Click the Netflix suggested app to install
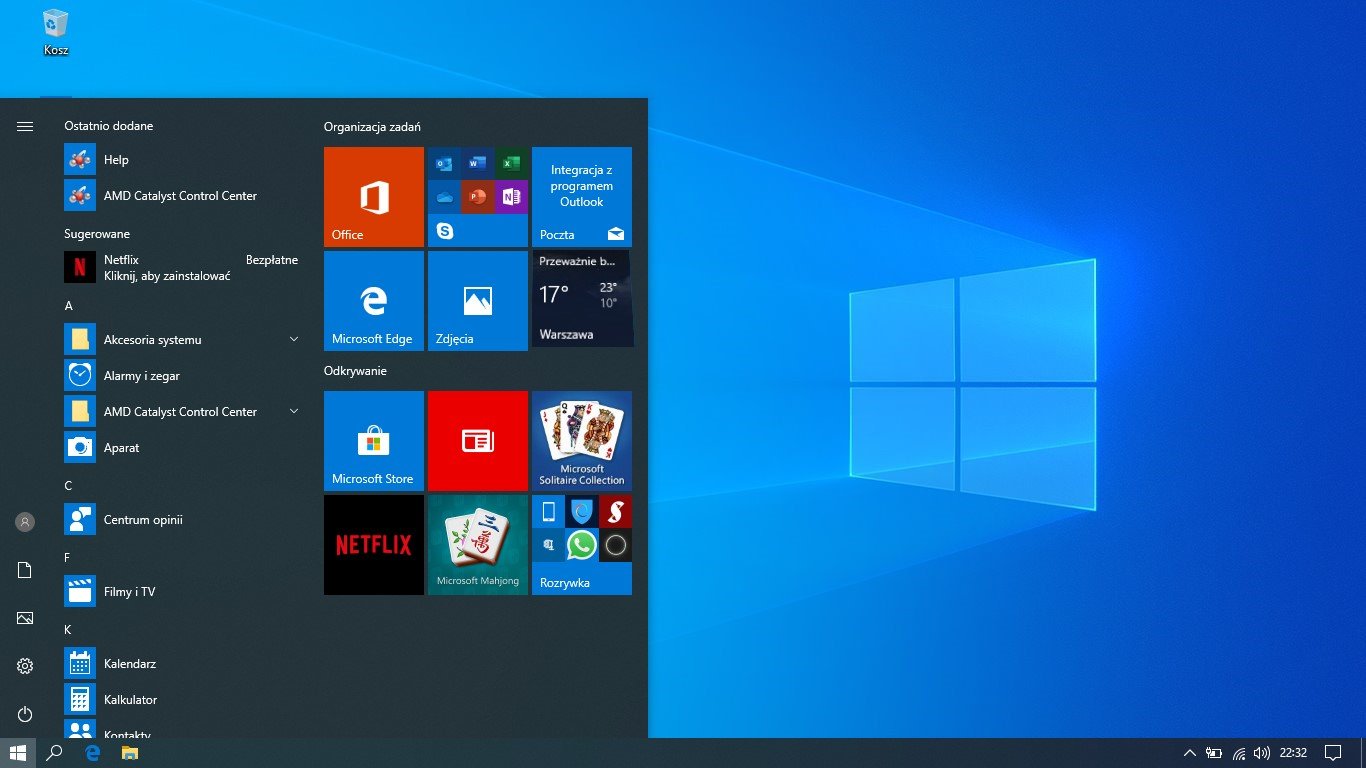Screen dimensions: 1366x768 coord(180,268)
